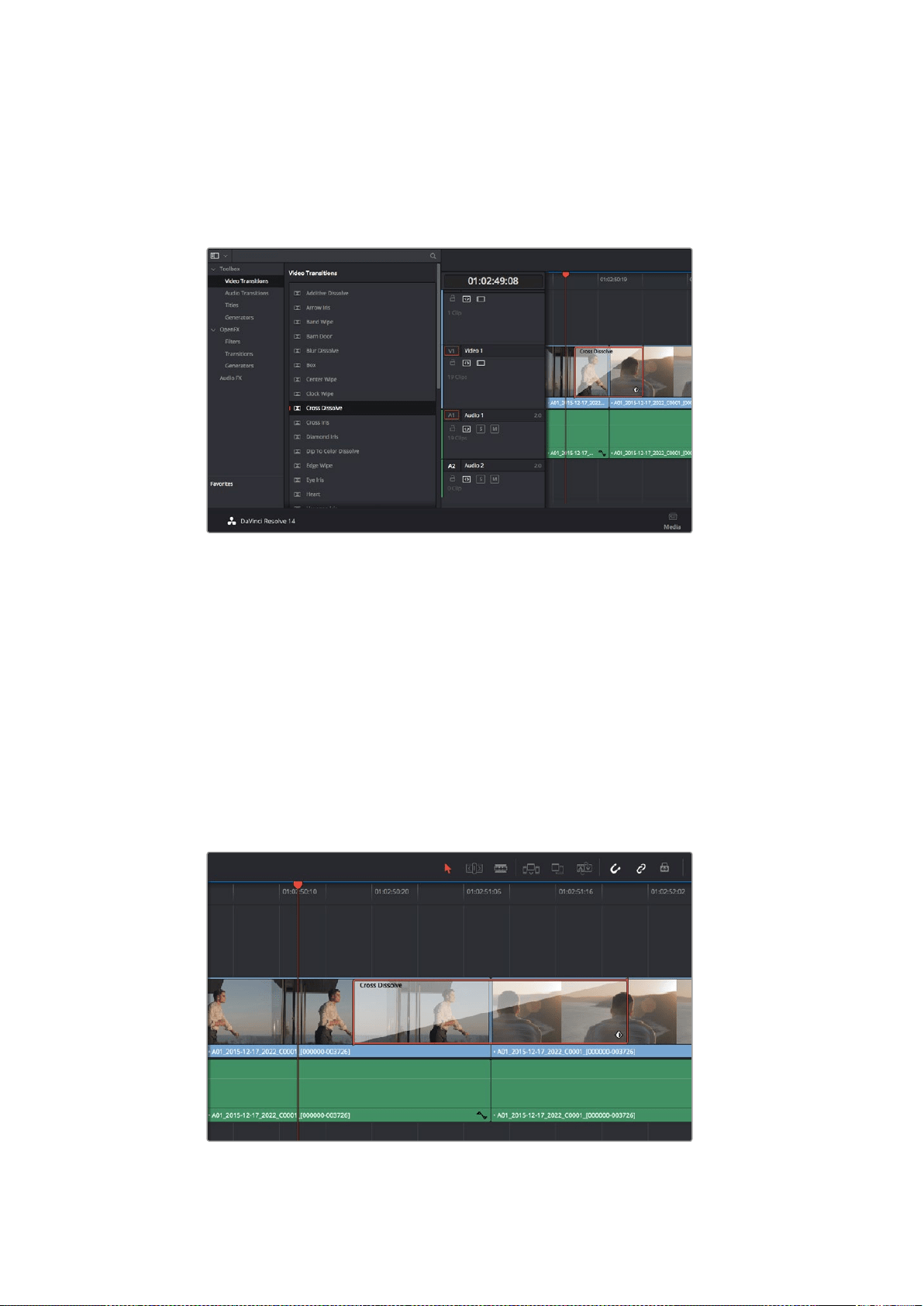Disable the Video 1 track with its enable icon
The height and width of the screenshot is (1306, 924).
pos(481,363)
